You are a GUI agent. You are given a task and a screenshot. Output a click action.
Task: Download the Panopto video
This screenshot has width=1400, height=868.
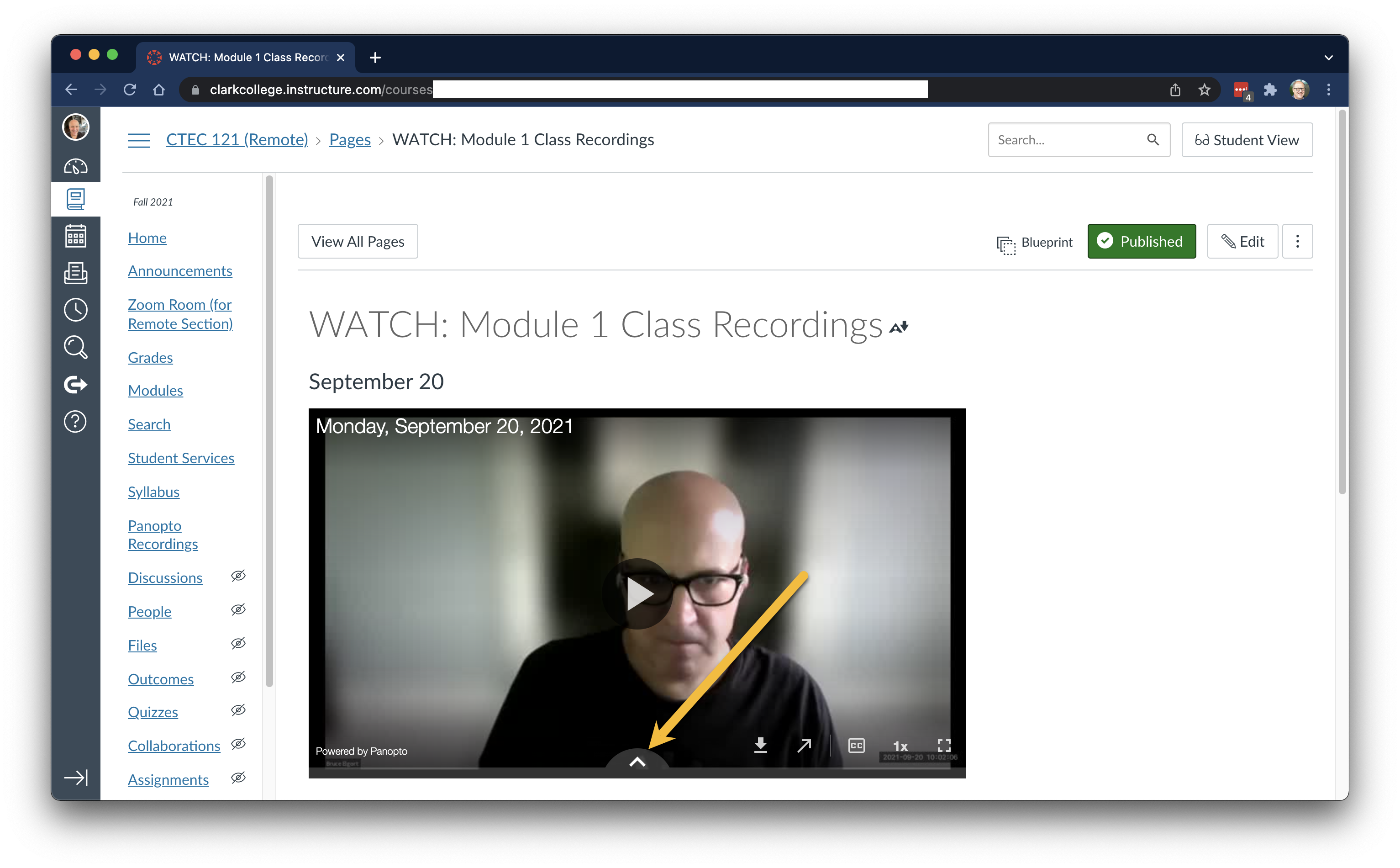pos(760,745)
